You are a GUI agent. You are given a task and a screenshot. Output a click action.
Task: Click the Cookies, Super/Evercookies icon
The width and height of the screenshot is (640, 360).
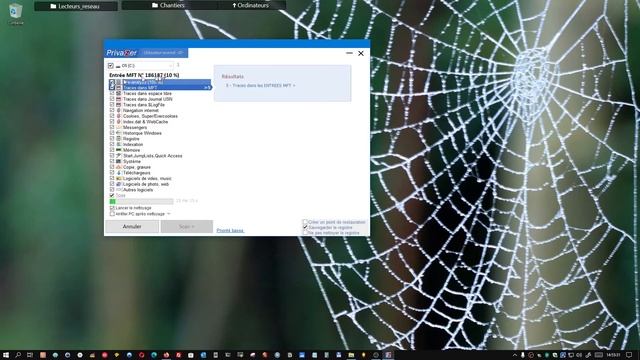click(x=119, y=116)
